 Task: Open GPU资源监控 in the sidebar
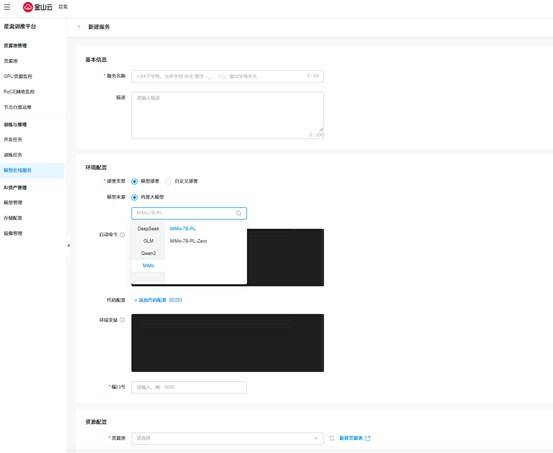(x=18, y=76)
